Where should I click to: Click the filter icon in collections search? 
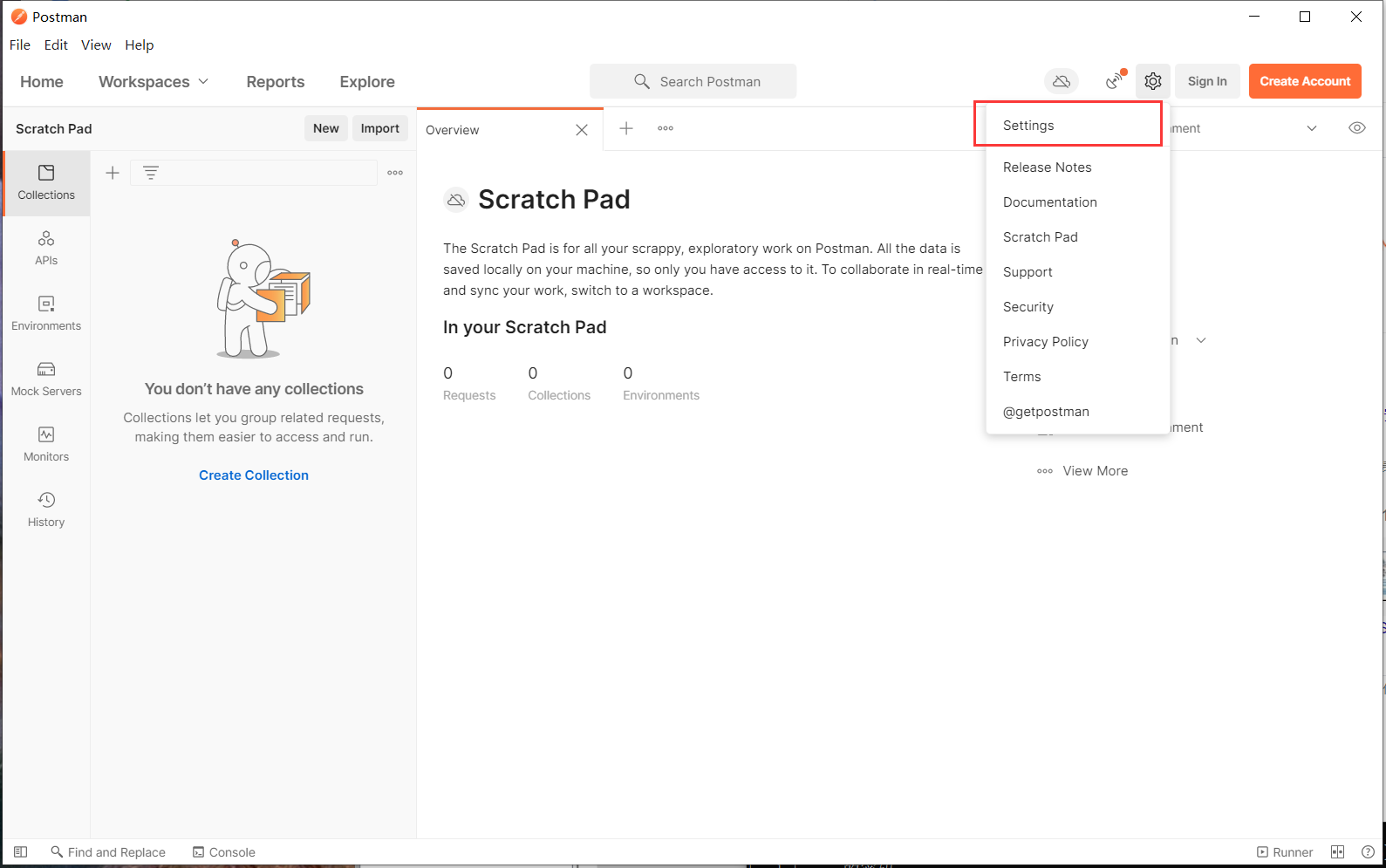[151, 173]
